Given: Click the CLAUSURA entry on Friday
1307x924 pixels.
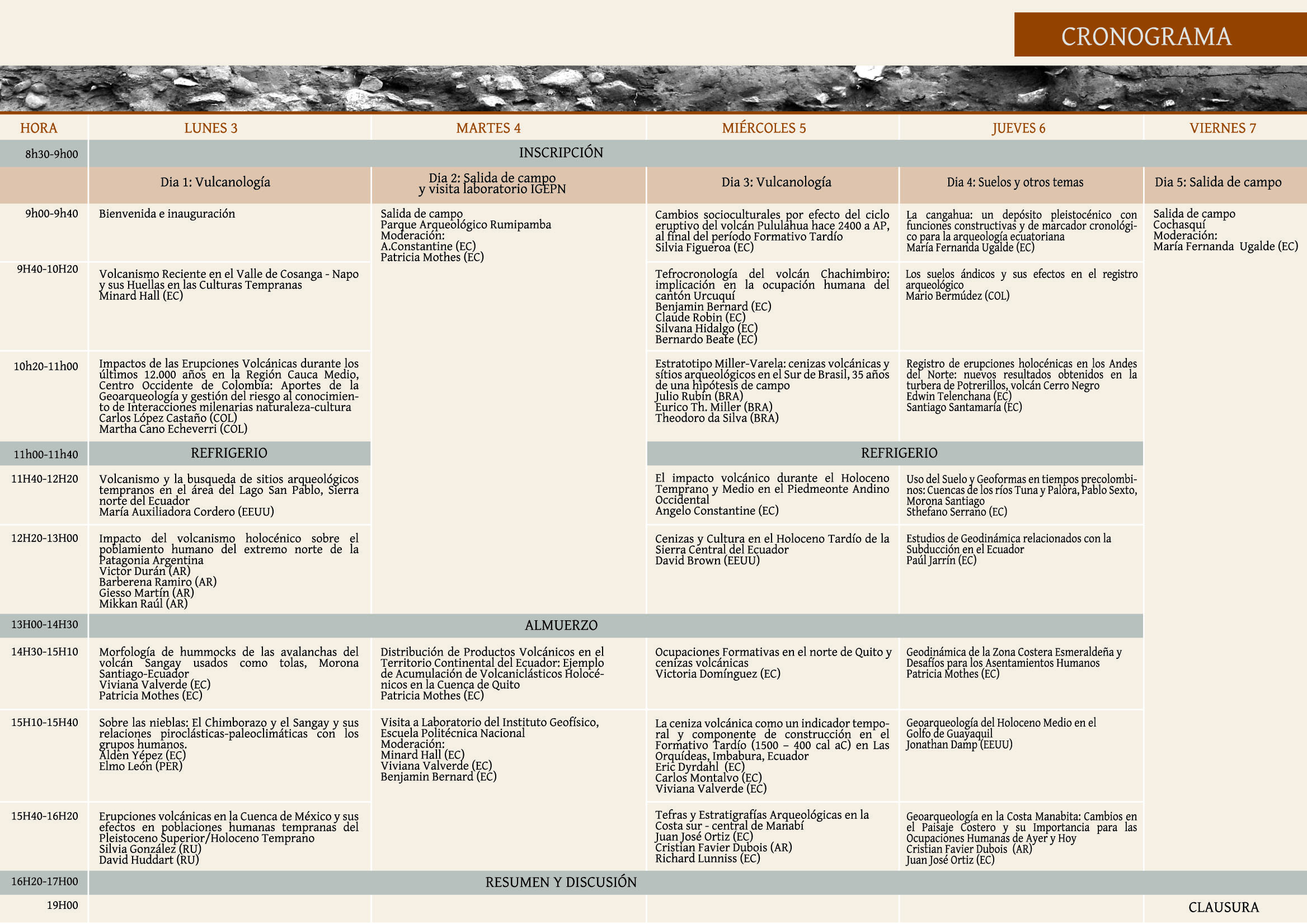Looking at the screenshot, I should 1223,907.
